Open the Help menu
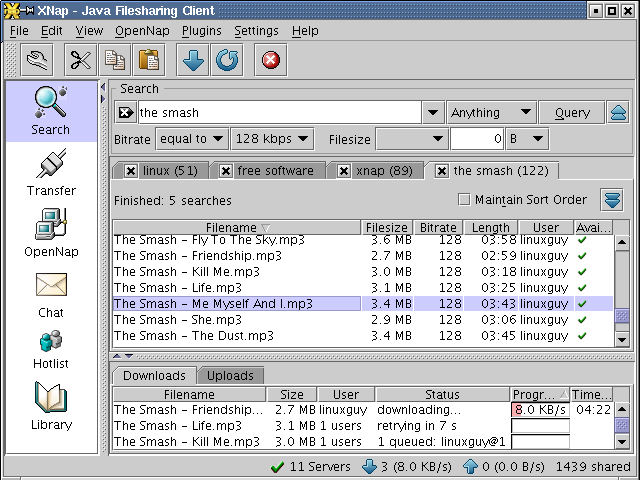Screen dimensions: 640x480 305,31
